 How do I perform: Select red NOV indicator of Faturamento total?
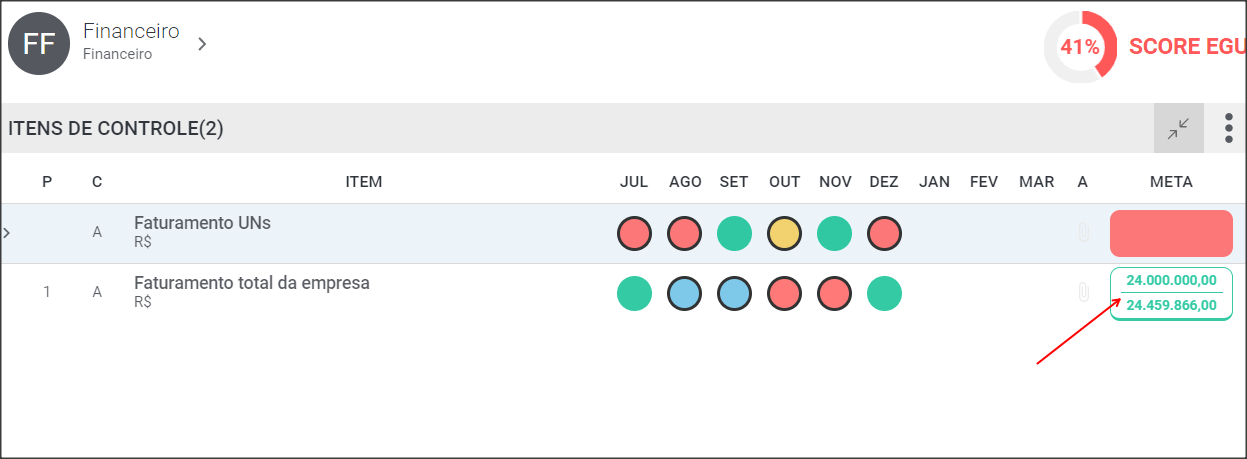[x=834, y=293]
